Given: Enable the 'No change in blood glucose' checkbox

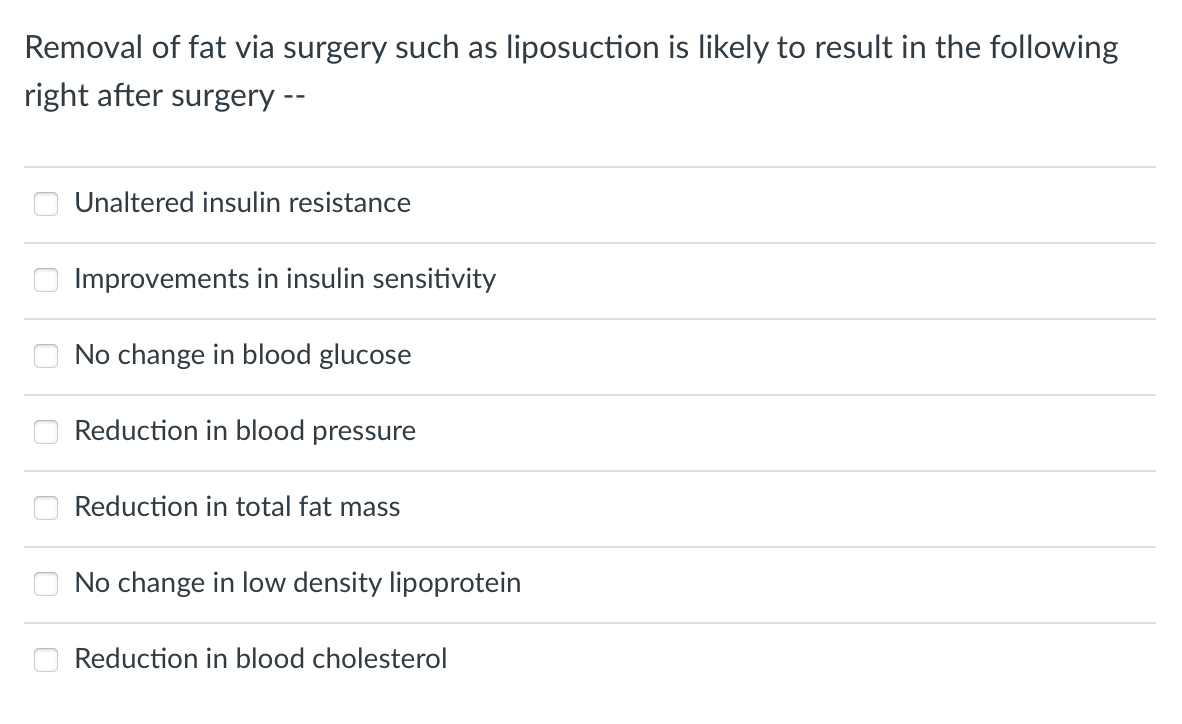Looking at the screenshot, I should [x=46, y=356].
